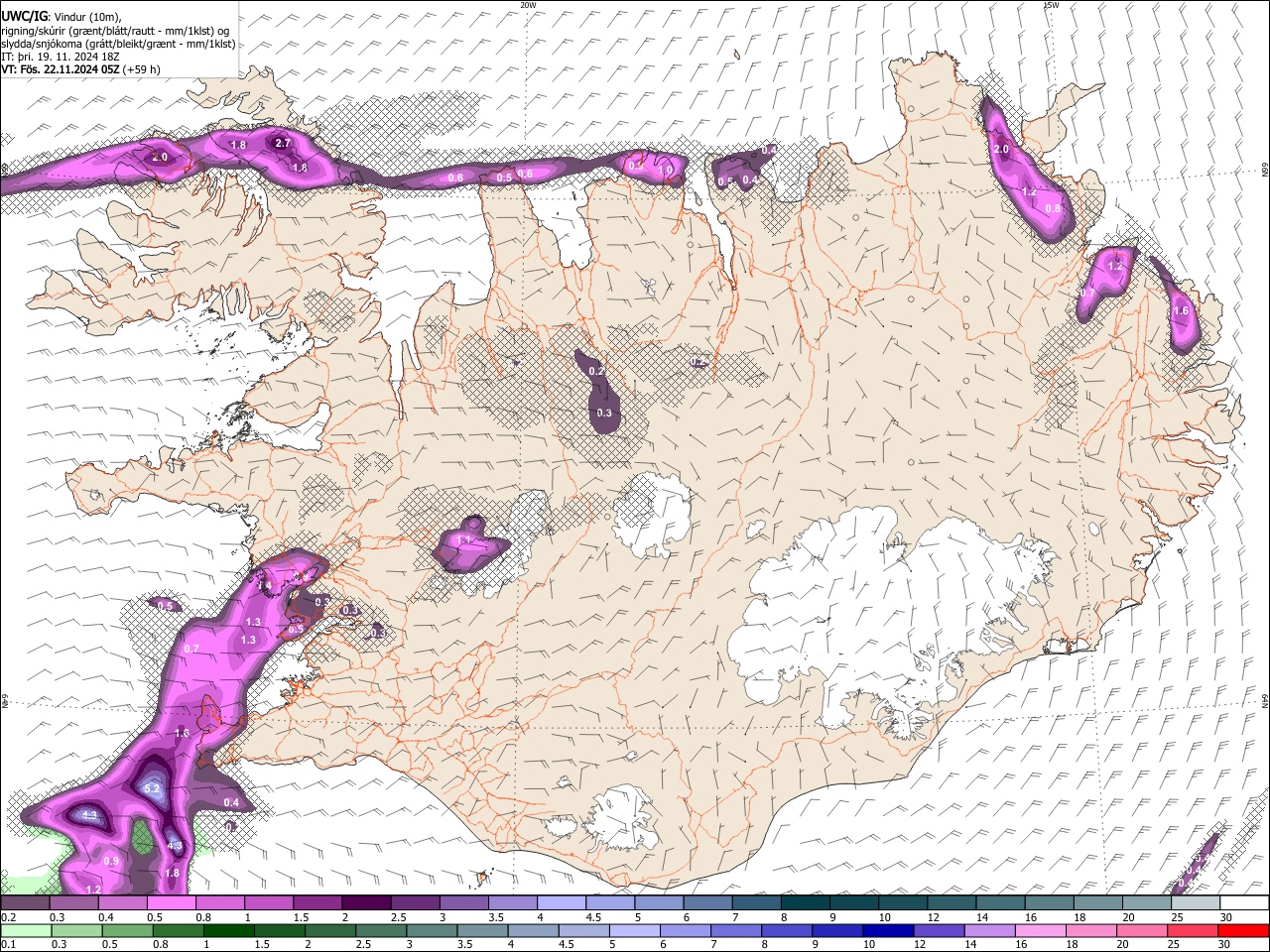The height and width of the screenshot is (952, 1270).
Task: Click the bright red lower legend swatch at 30
Action: [x=1244, y=931]
